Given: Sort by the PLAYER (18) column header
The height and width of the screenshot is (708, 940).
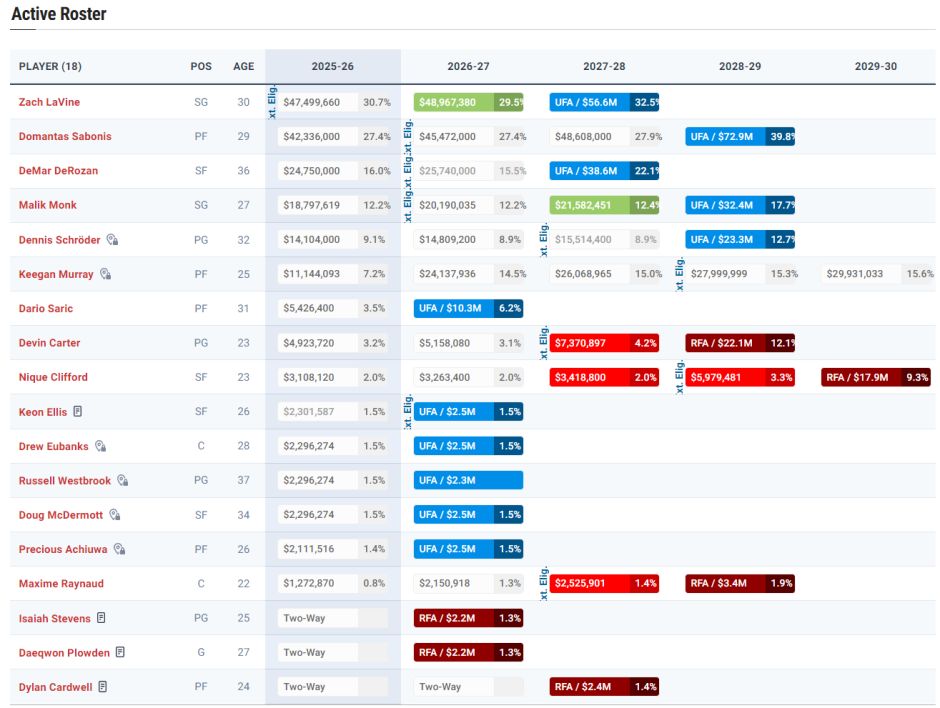Looking at the screenshot, I should tap(50, 67).
